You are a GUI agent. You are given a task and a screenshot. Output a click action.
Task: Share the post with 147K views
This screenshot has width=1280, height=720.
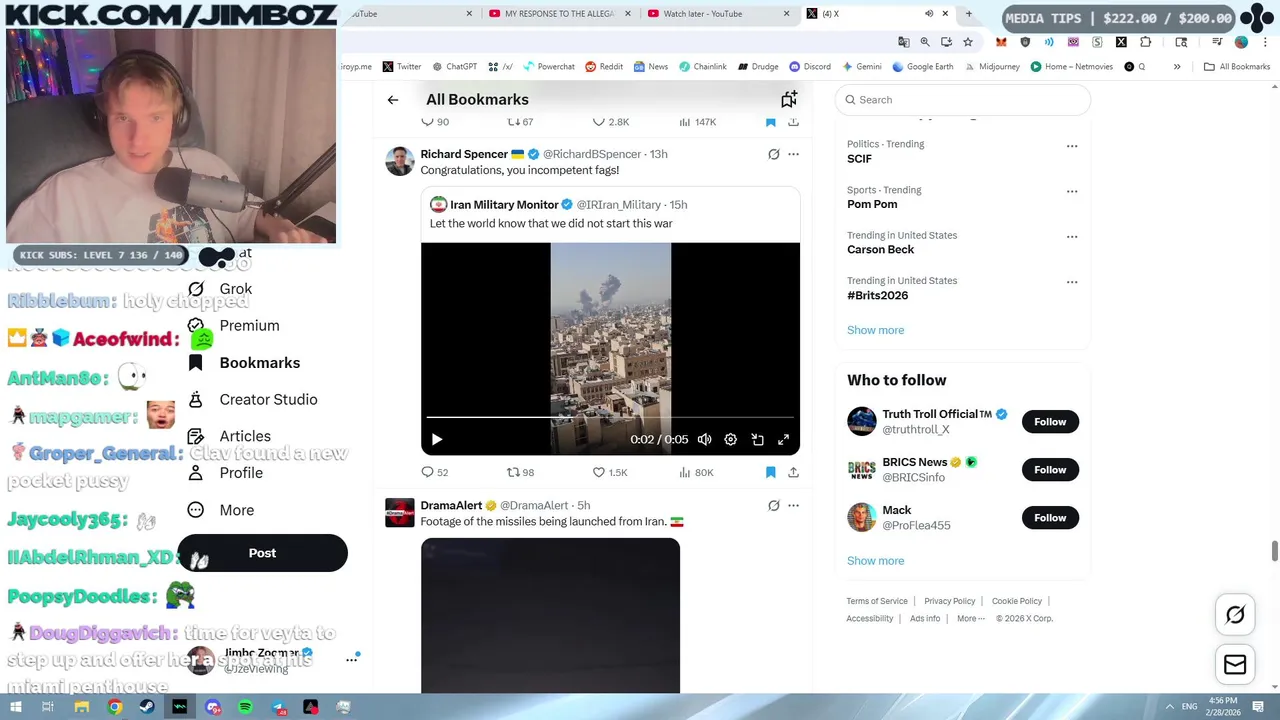click(x=793, y=122)
